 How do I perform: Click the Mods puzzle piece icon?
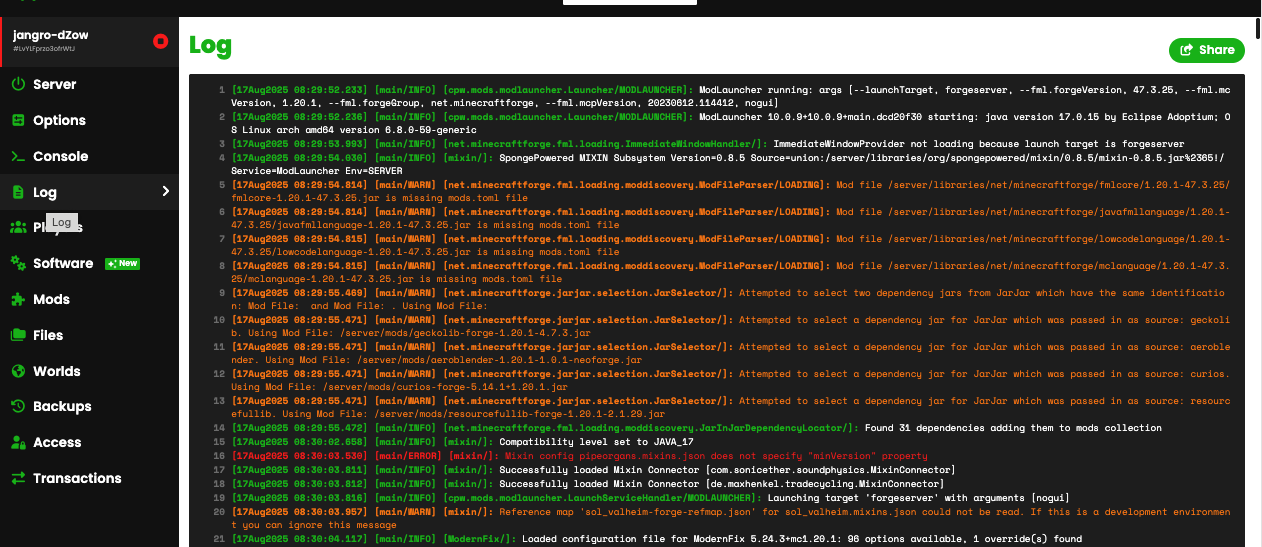pos(18,299)
